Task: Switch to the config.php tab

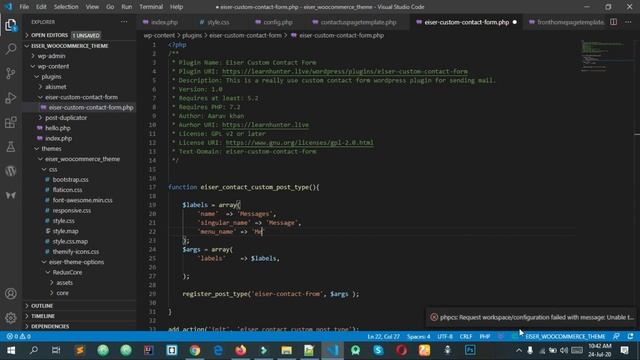Action: 278,22
